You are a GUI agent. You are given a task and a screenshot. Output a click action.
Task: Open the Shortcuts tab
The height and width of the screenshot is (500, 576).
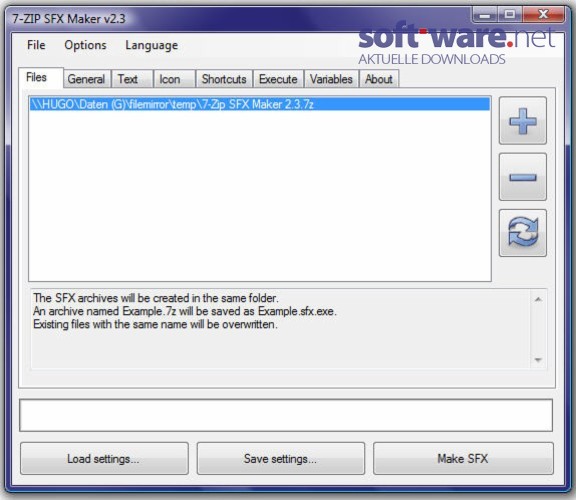point(224,79)
